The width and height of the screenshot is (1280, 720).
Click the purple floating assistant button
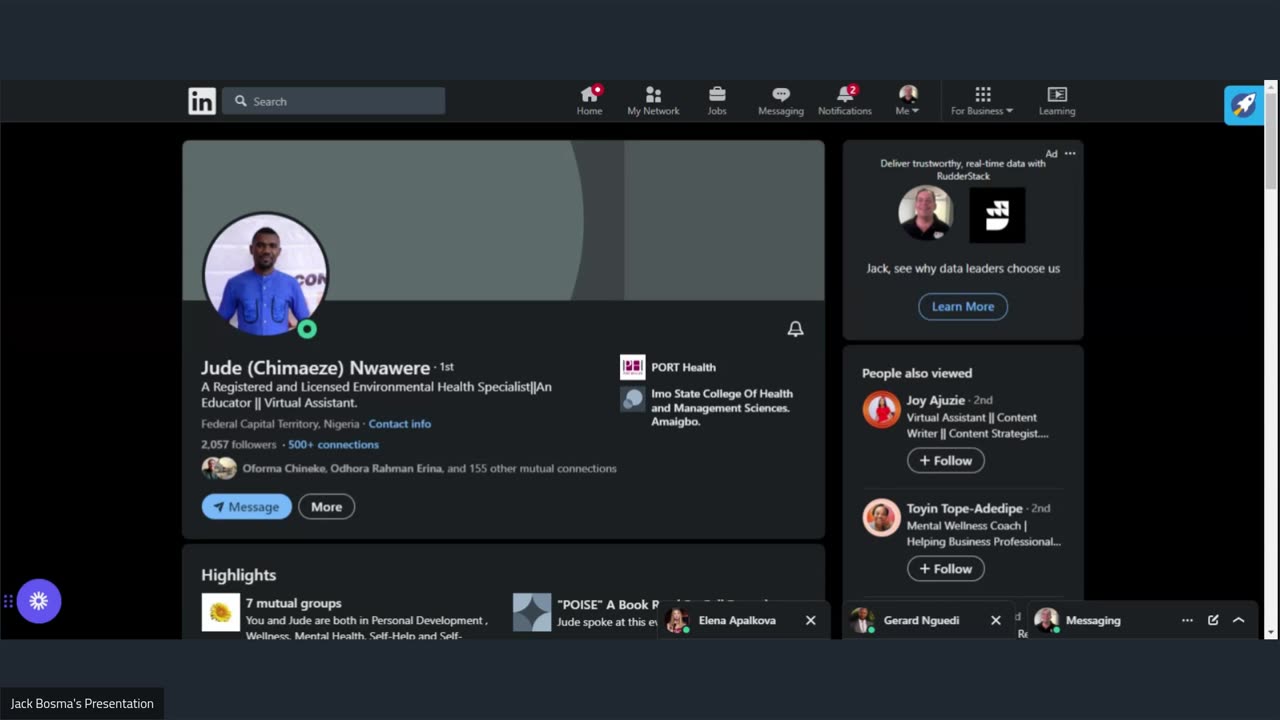pyautogui.click(x=39, y=601)
